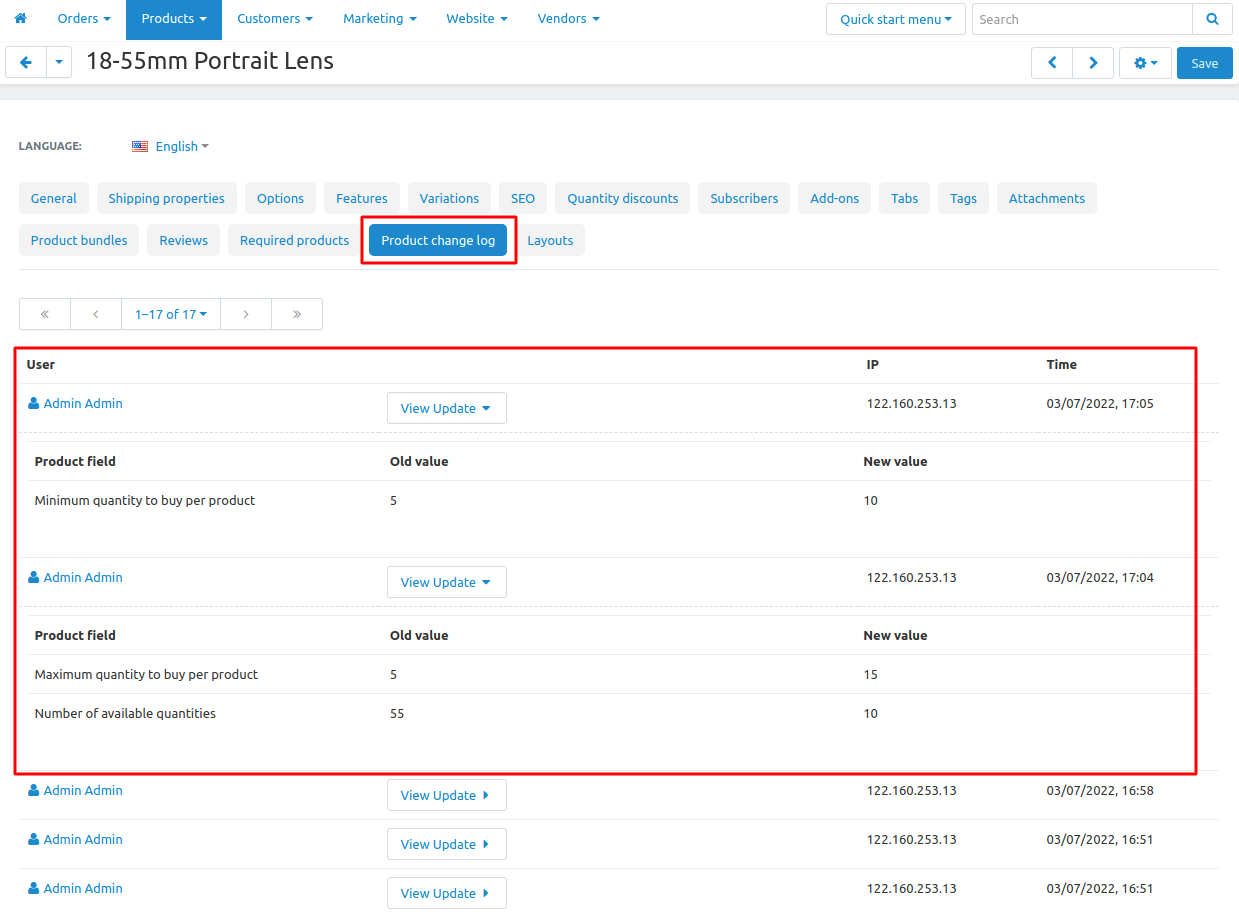Open Admin Admin link for 17:04 entry

pyautogui.click(x=83, y=577)
